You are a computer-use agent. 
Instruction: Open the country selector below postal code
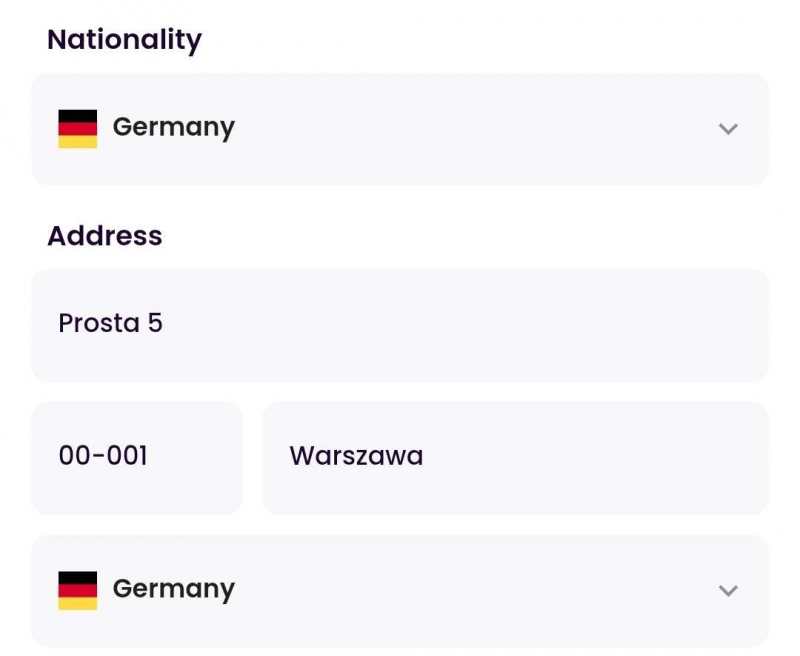tap(400, 591)
